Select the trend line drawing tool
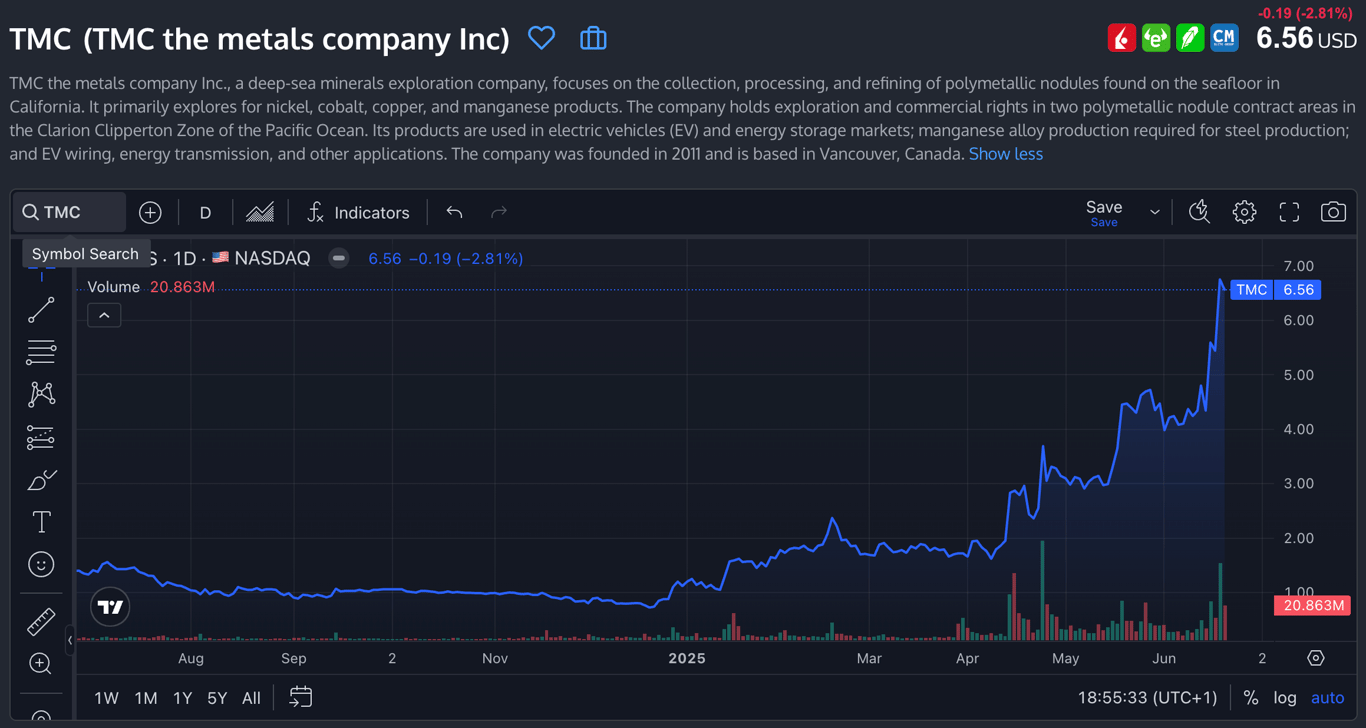Viewport: 1366px width, 728px height. click(41, 310)
